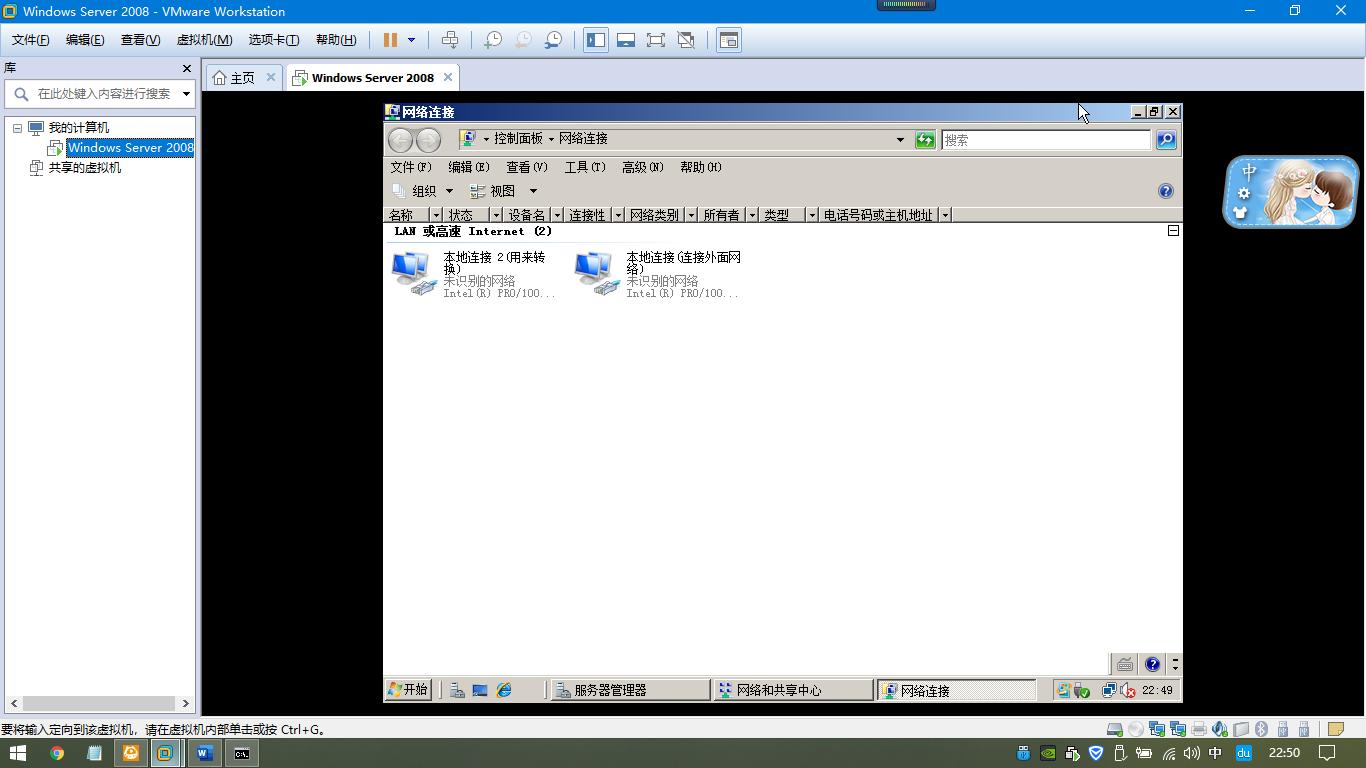Click the search magnifier button in 网络连接
The height and width of the screenshot is (768, 1366).
pyautogui.click(x=1166, y=140)
